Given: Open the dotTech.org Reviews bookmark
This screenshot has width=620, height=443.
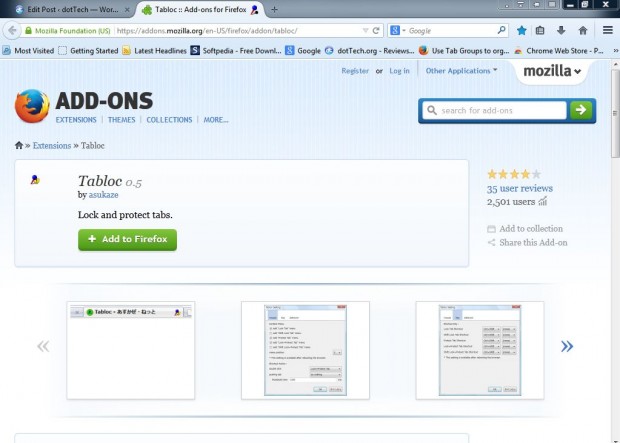Looking at the screenshot, I should tap(369, 50).
